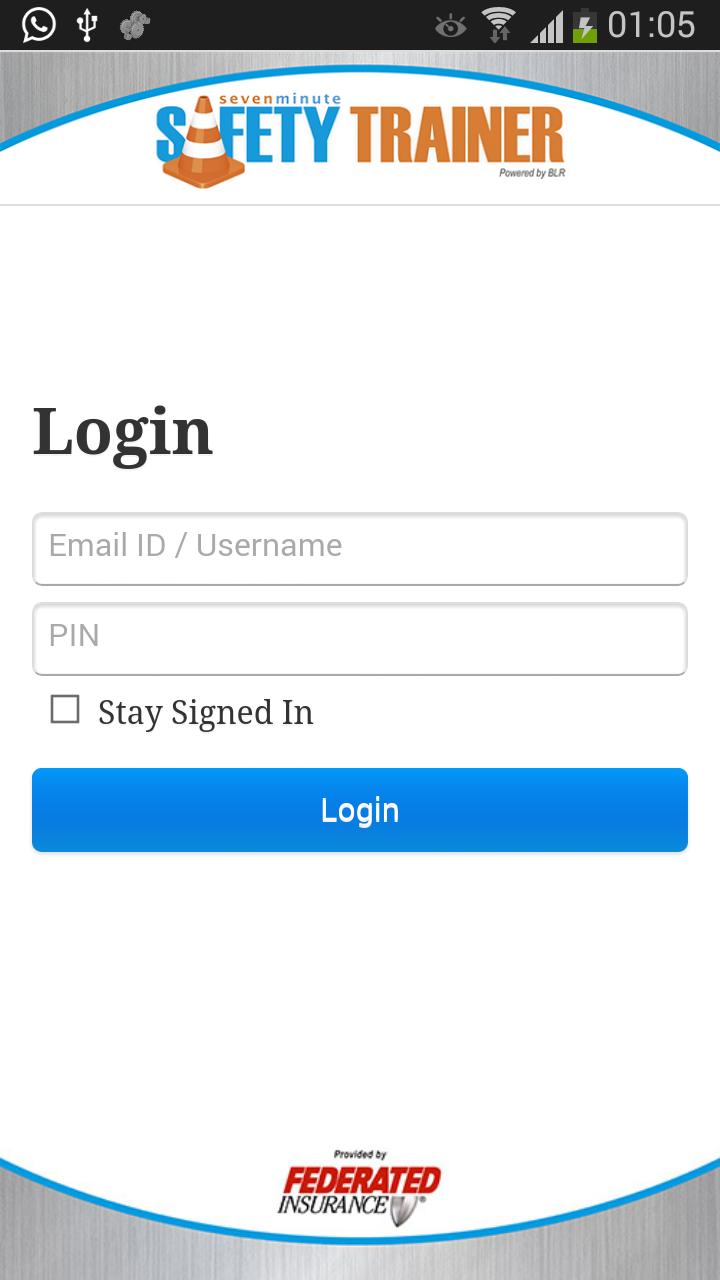This screenshot has height=1280, width=720.
Task: Tap the USB connection status icon
Action: tap(87, 24)
